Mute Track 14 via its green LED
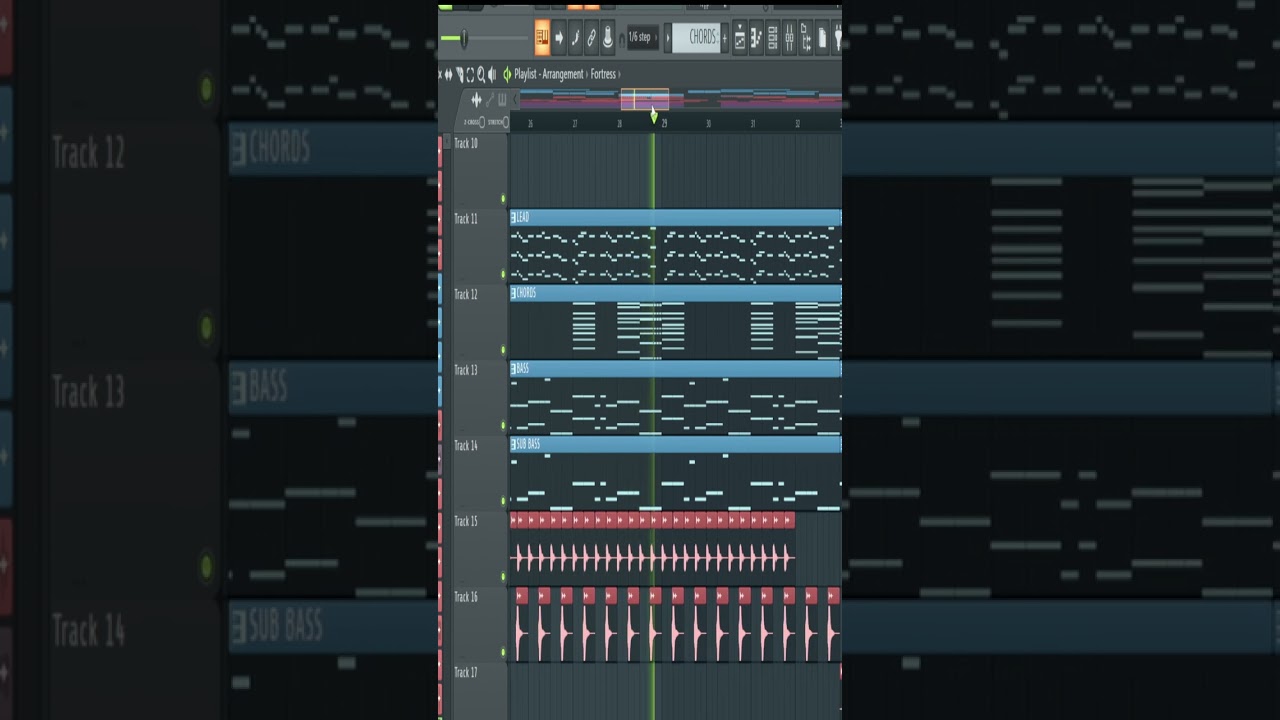Image resolution: width=1280 pixels, height=720 pixels. point(503,500)
